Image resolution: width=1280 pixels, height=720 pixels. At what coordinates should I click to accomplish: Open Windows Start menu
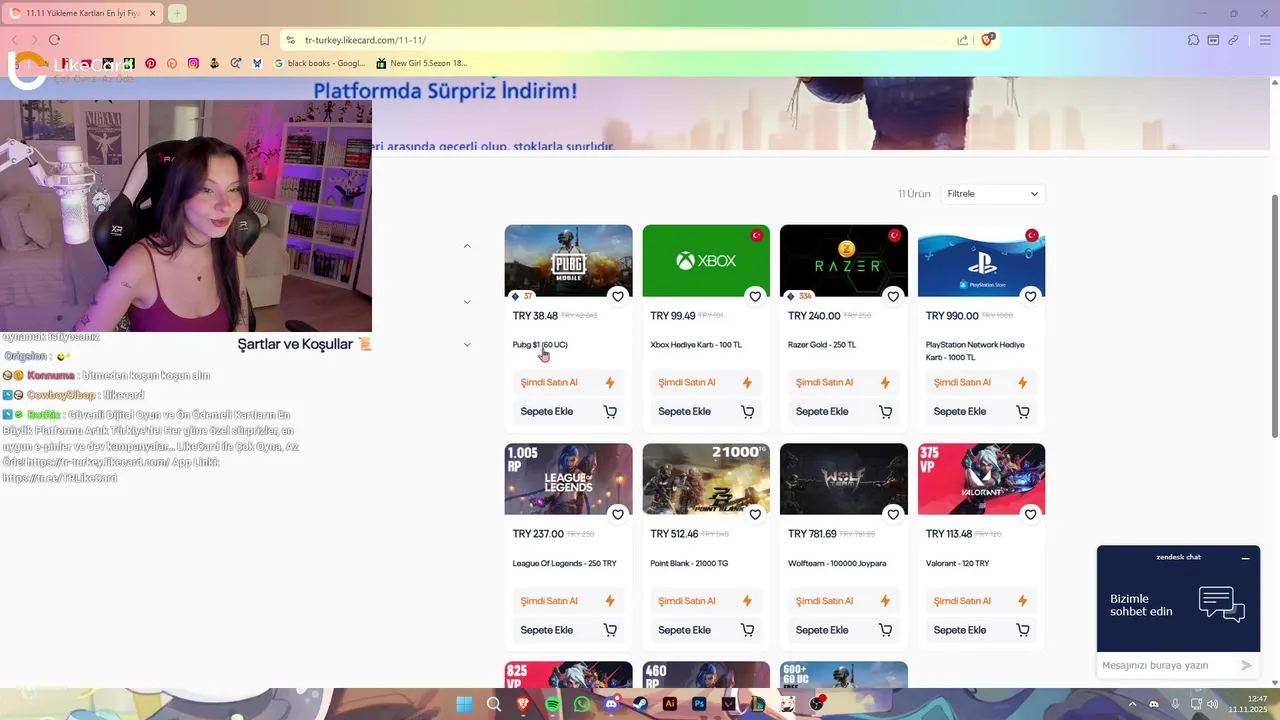click(464, 704)
